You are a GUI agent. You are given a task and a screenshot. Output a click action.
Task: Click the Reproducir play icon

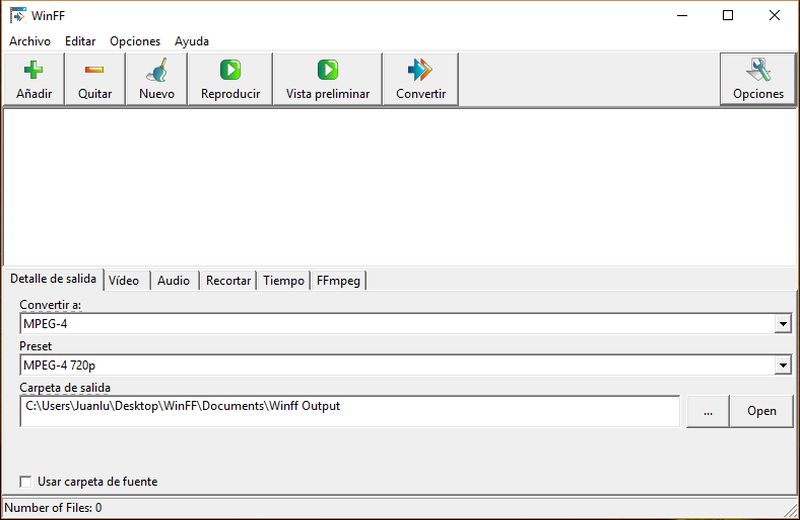click(230, 70)
